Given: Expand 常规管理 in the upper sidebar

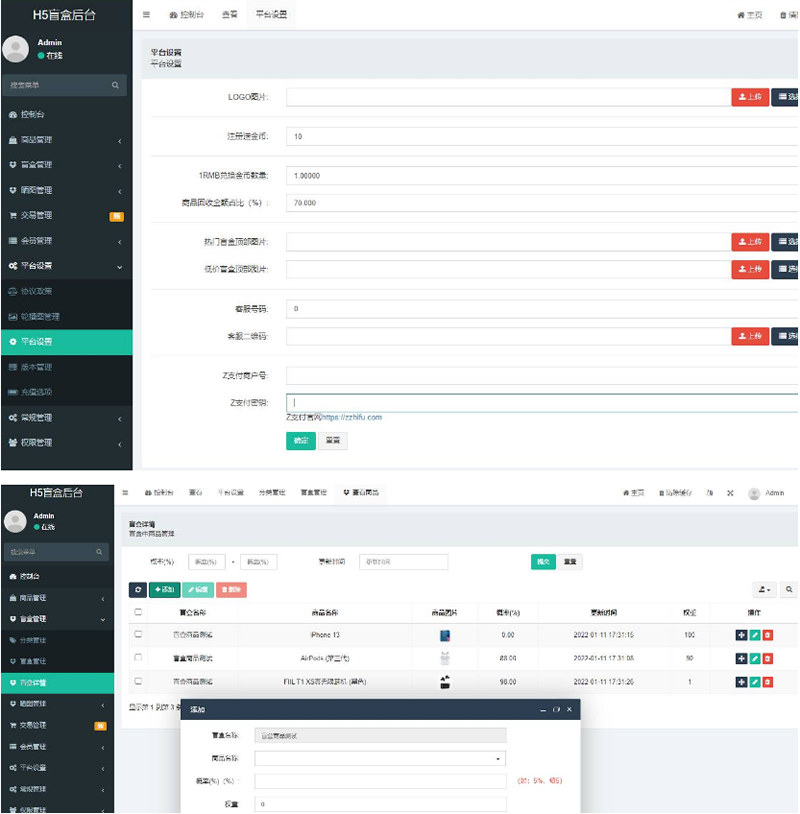Looking at the screenshot, I should point(65,417).
